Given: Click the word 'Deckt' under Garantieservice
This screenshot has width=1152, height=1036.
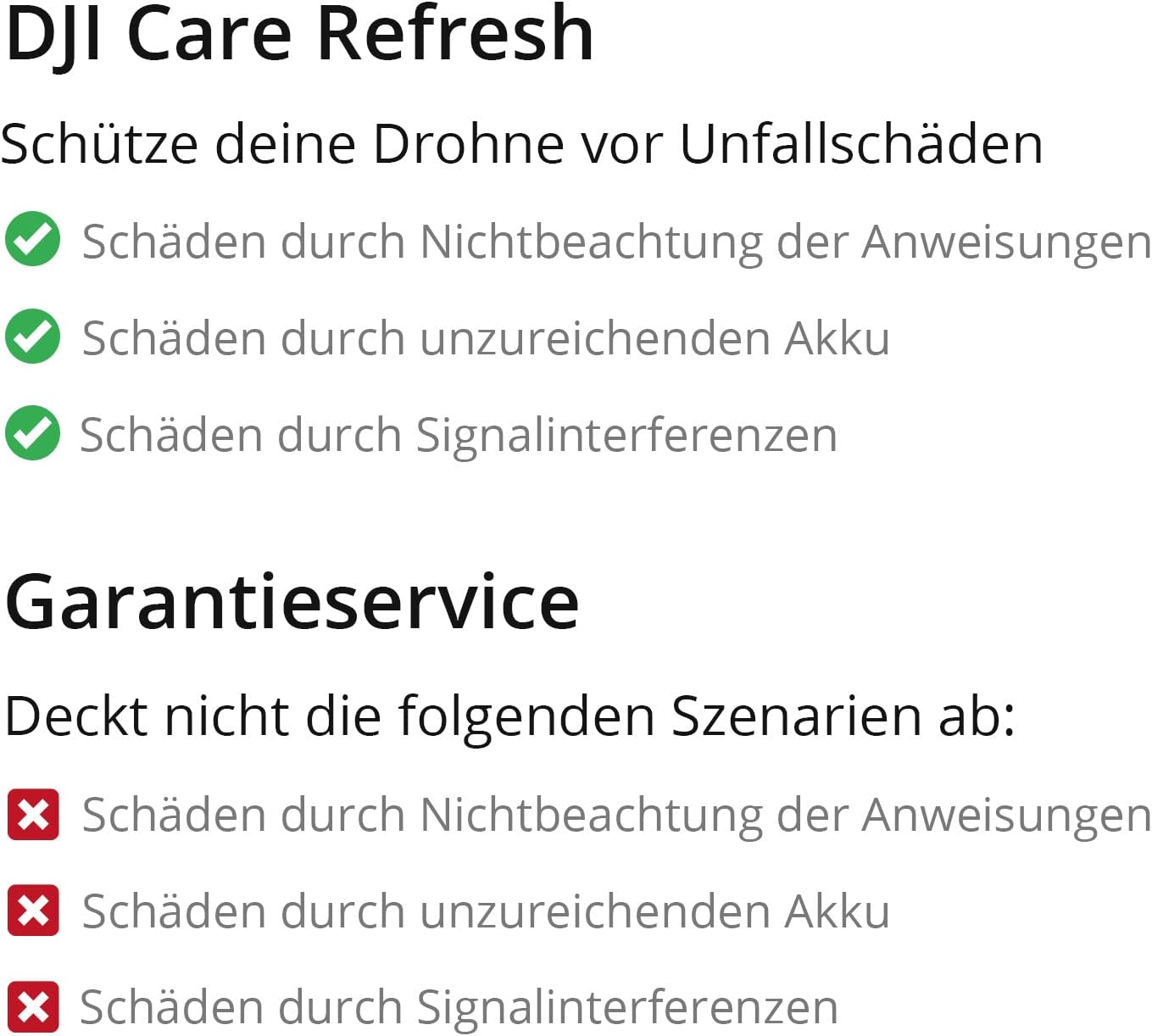Looking at the screenshot, I should [77, 716].
